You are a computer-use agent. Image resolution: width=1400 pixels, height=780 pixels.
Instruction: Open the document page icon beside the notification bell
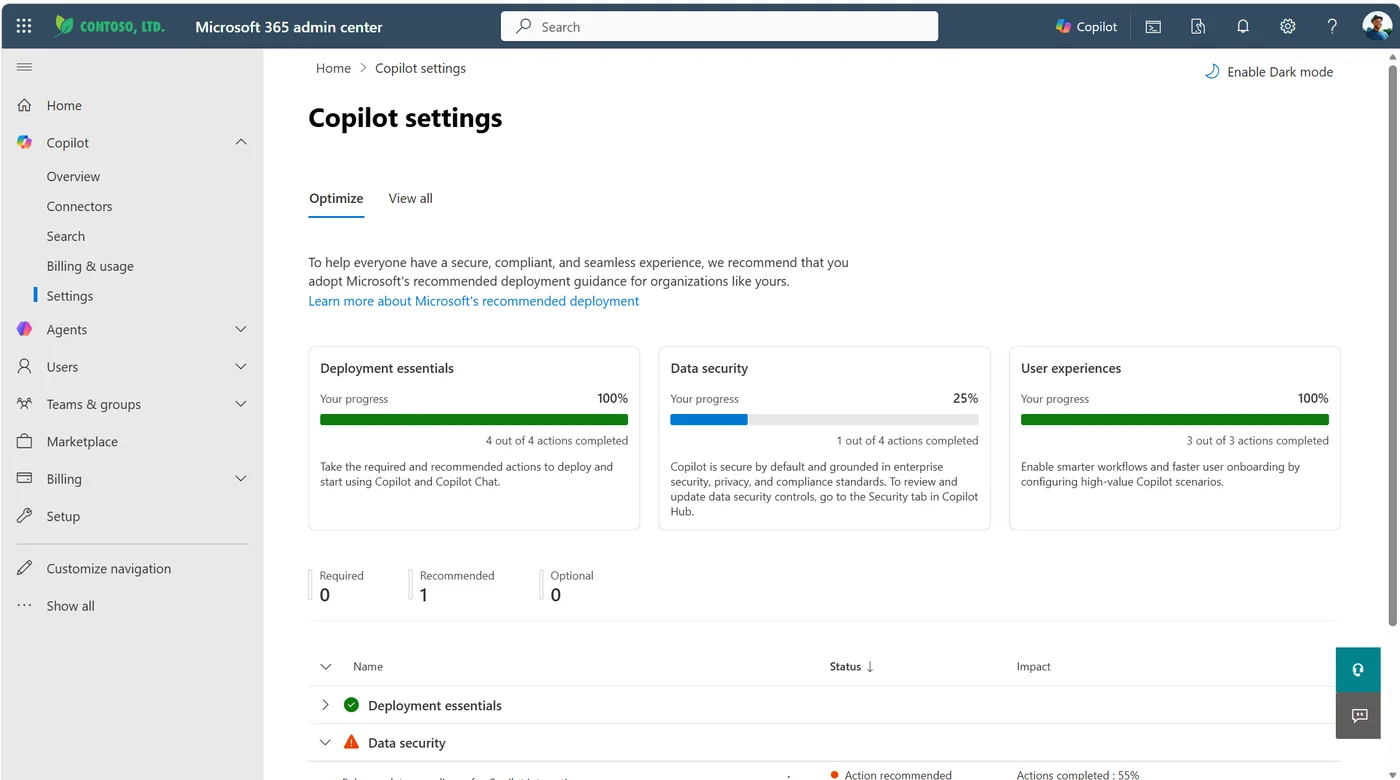[1198, 27]
